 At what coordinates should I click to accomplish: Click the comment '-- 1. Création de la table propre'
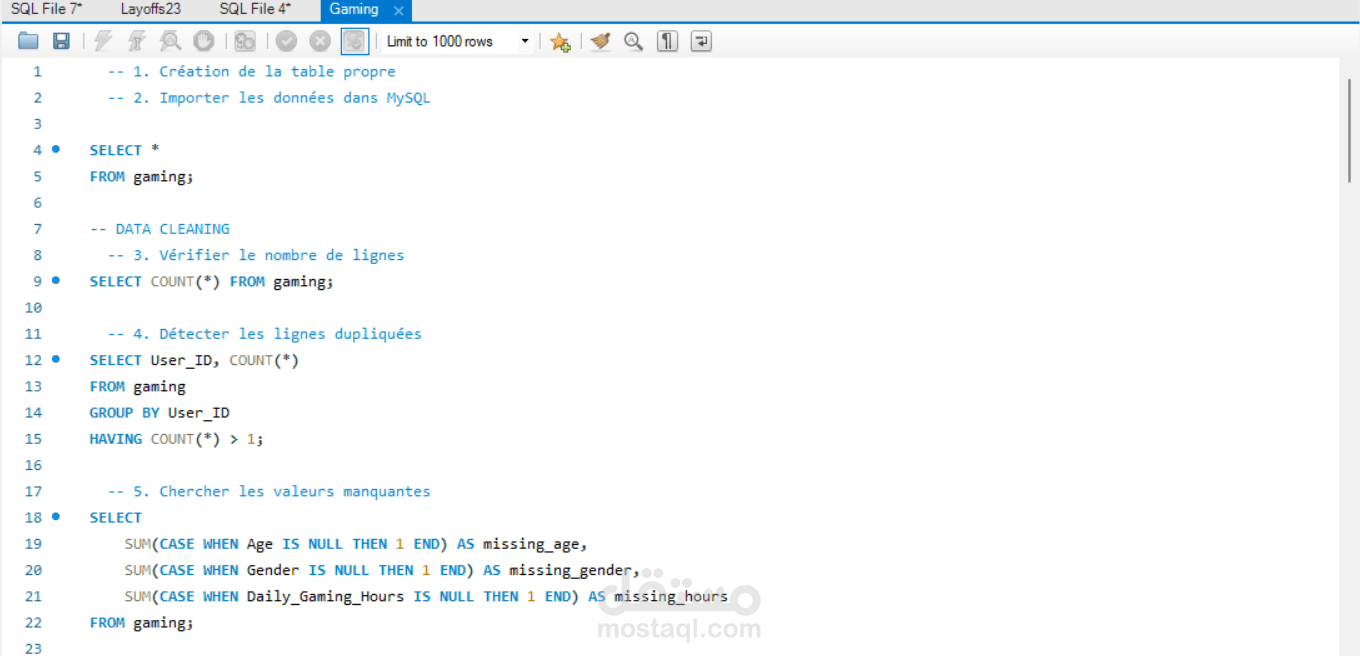(x=252, y=72)
